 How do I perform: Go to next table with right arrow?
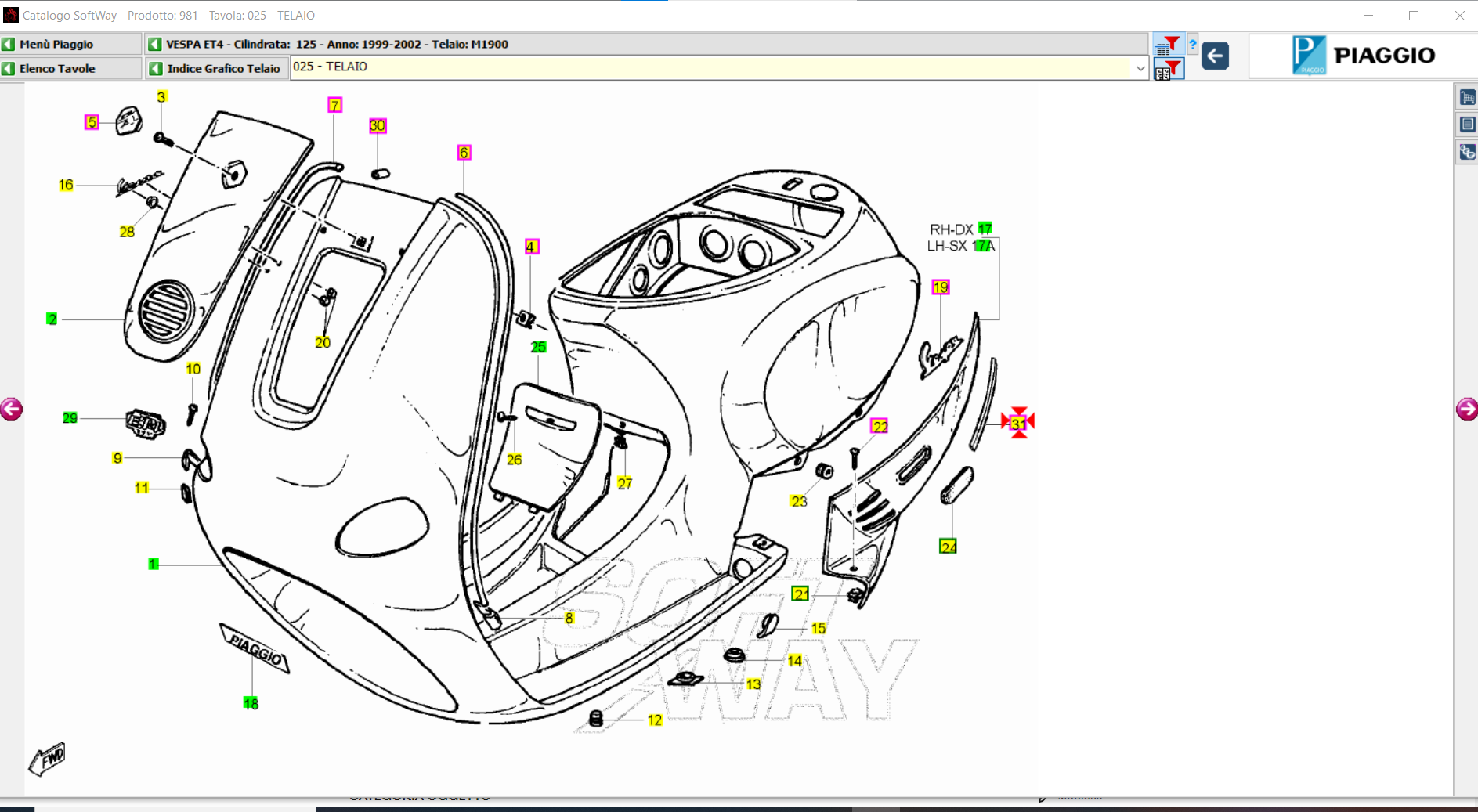coord(1466,409)
